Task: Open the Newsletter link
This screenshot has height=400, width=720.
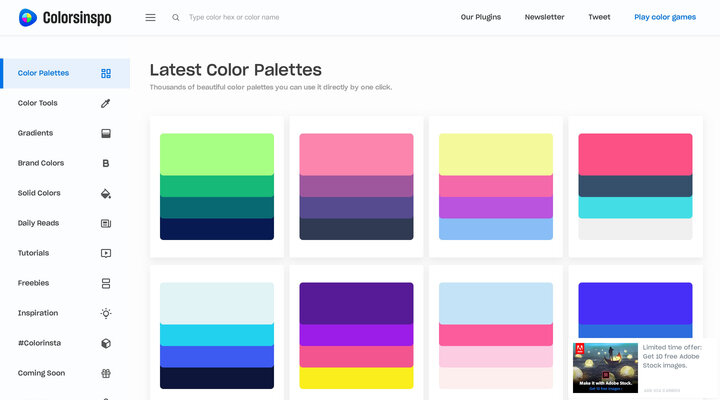Action: click(x=544, y=17)
